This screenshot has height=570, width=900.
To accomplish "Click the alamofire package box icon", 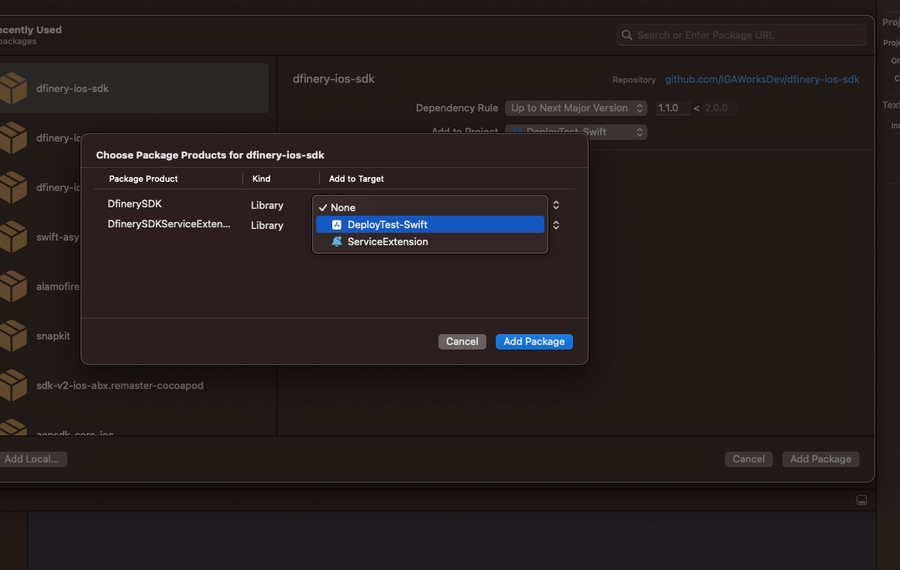I will 13,286.
